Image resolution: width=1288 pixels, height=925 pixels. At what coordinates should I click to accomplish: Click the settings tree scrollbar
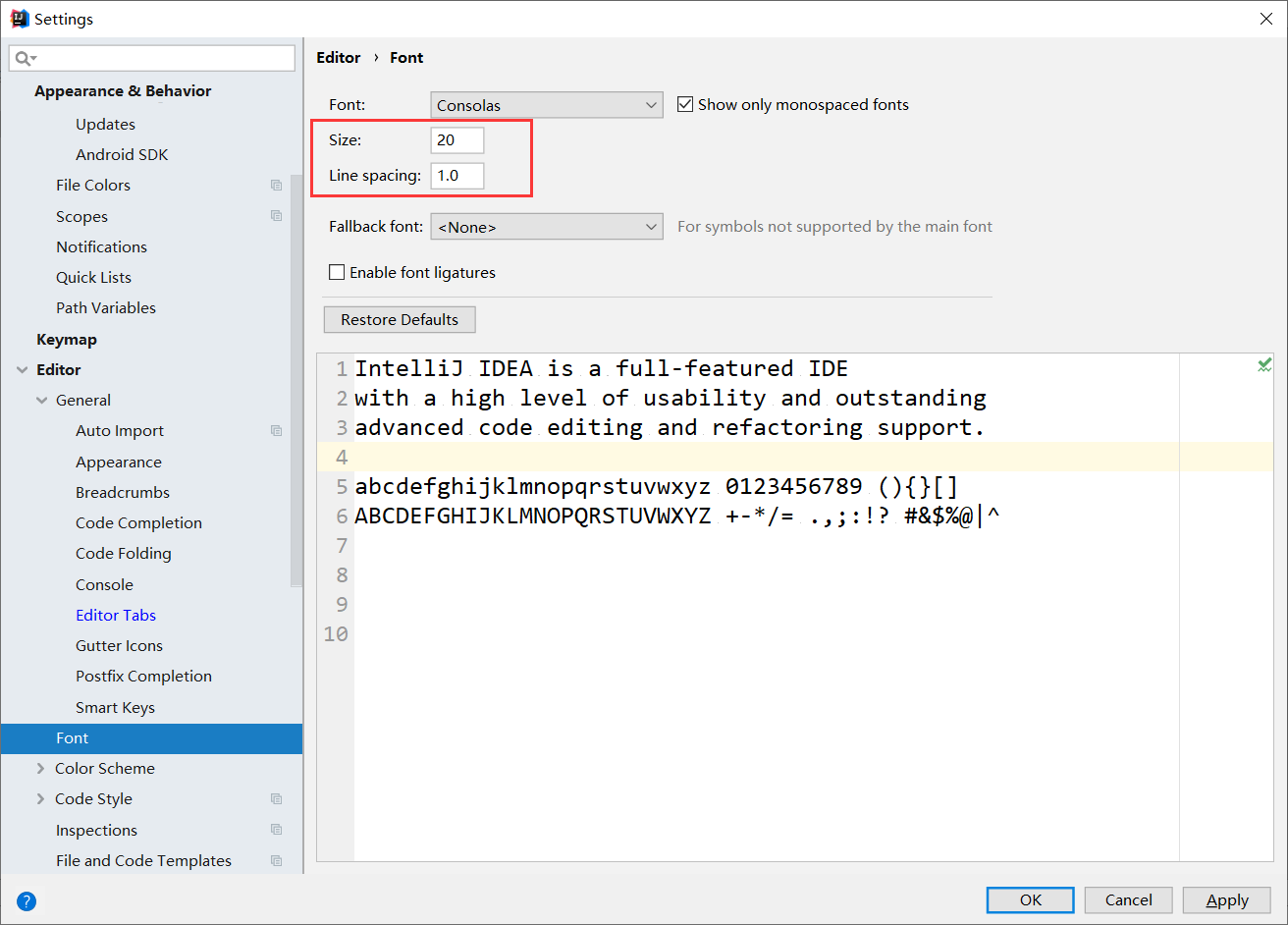pyautogui.click(x=296, y=383)
